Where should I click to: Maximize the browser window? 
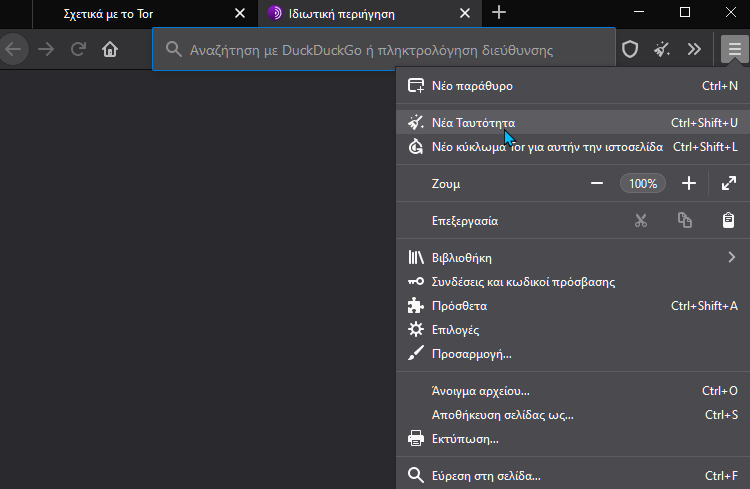click(684, 12)
